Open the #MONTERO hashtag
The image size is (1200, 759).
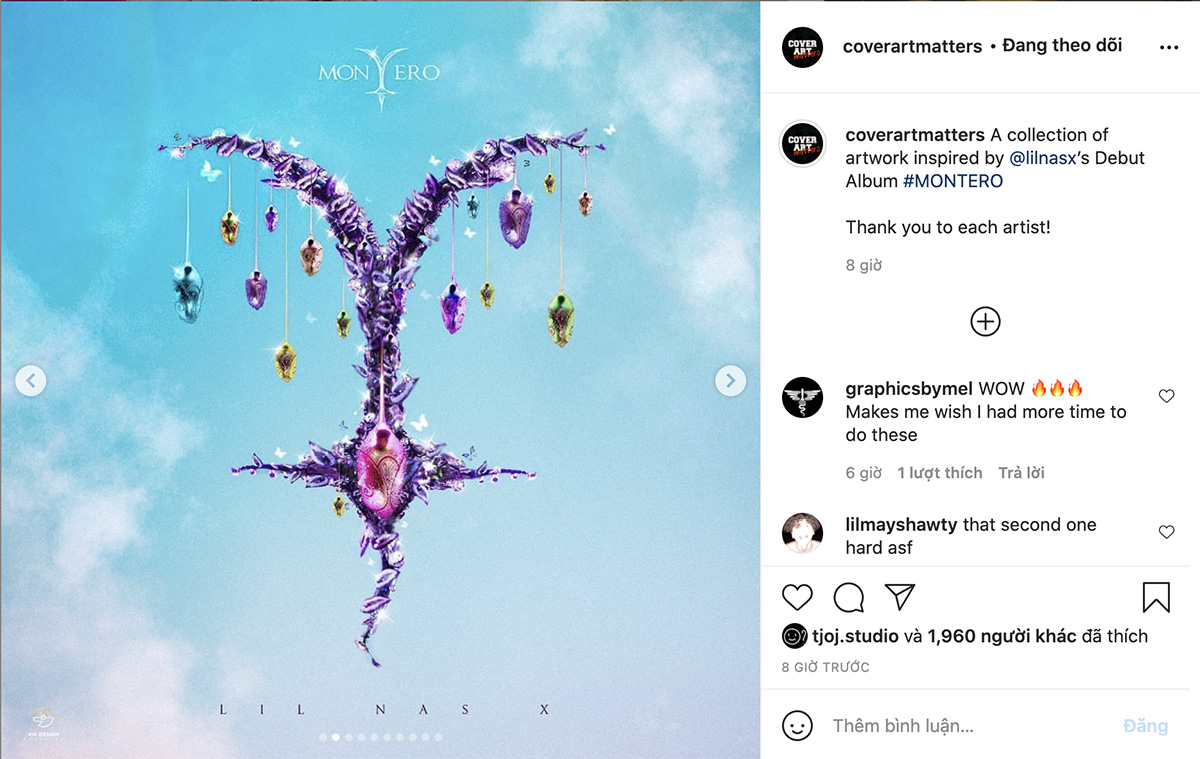click(953, 181)
